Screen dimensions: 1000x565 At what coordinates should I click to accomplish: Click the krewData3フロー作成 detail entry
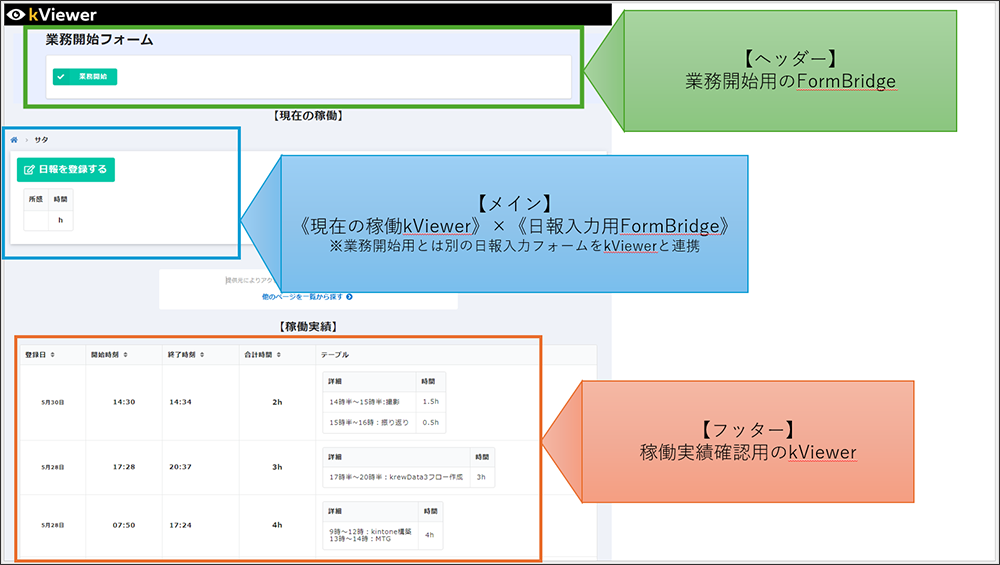(396, 477)
